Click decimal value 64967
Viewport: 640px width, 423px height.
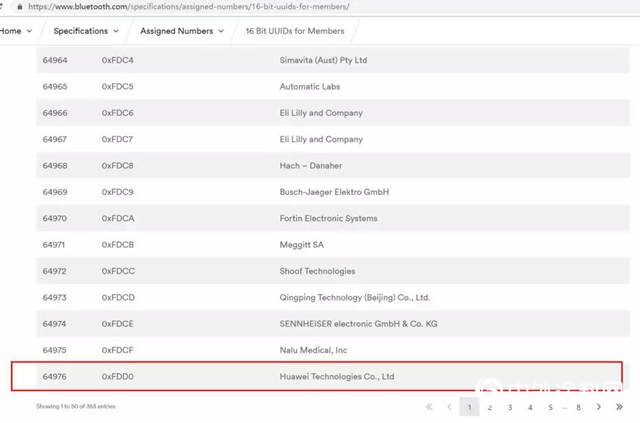[55, 139]
